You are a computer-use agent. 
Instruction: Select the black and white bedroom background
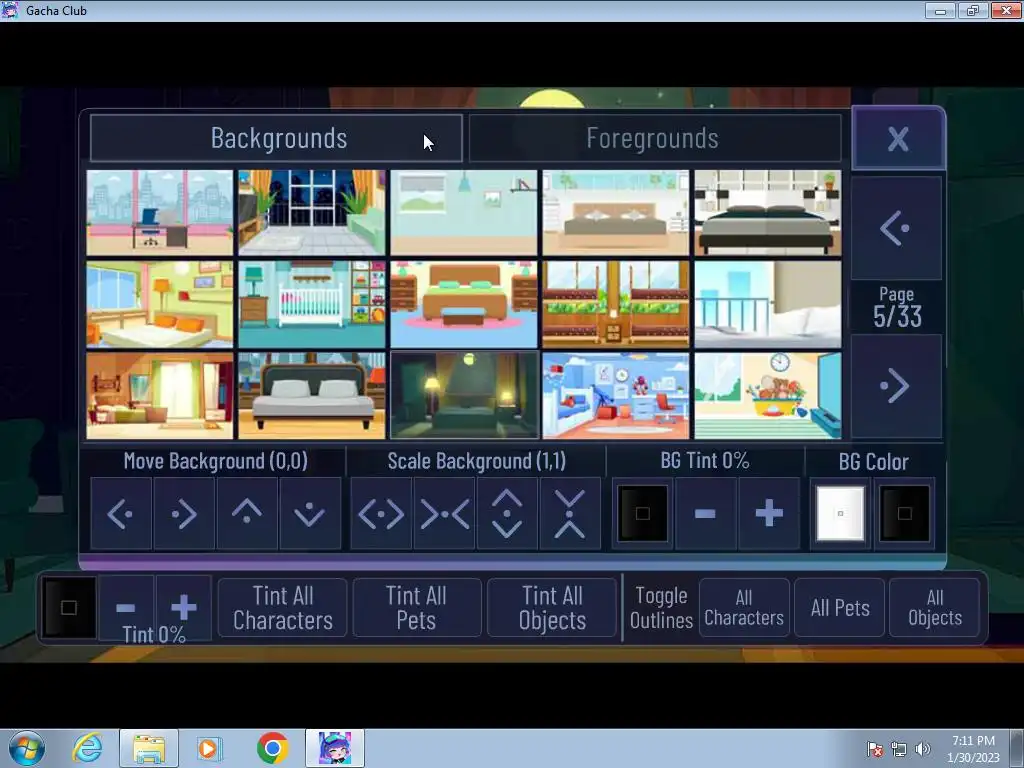tap(768, 213)
